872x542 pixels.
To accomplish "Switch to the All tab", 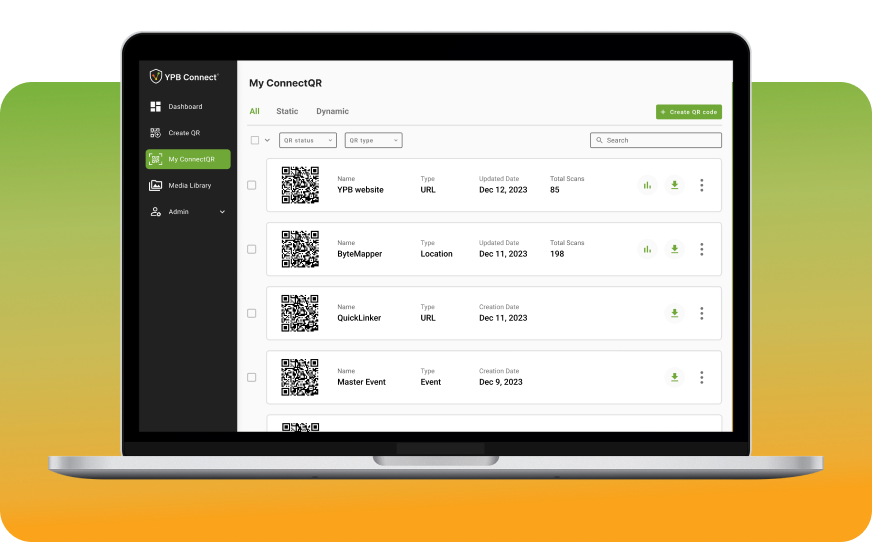I will [254, 111].
